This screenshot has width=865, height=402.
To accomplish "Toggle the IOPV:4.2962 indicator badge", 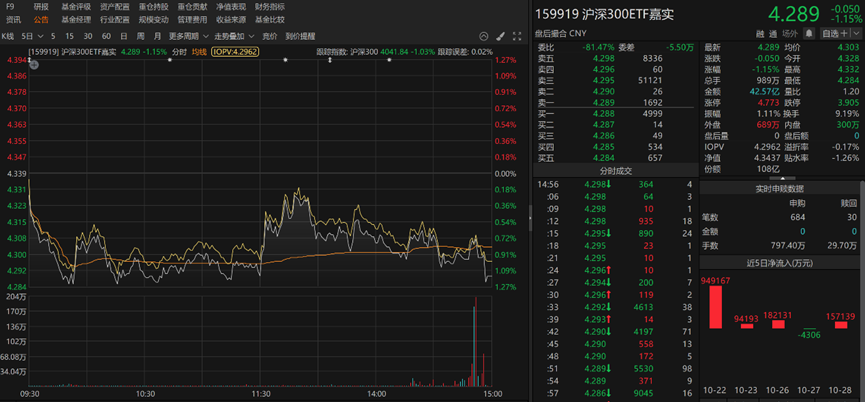I will pyautogui.click(x=235, y=52).
